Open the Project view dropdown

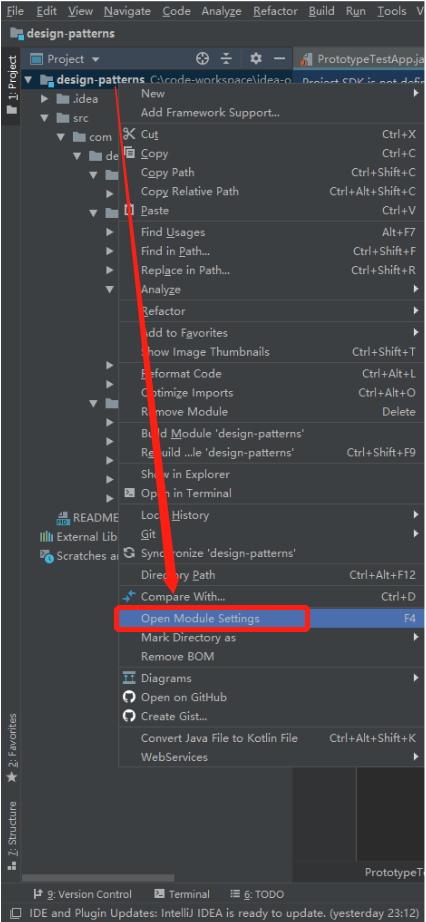(x=65, y=59)
